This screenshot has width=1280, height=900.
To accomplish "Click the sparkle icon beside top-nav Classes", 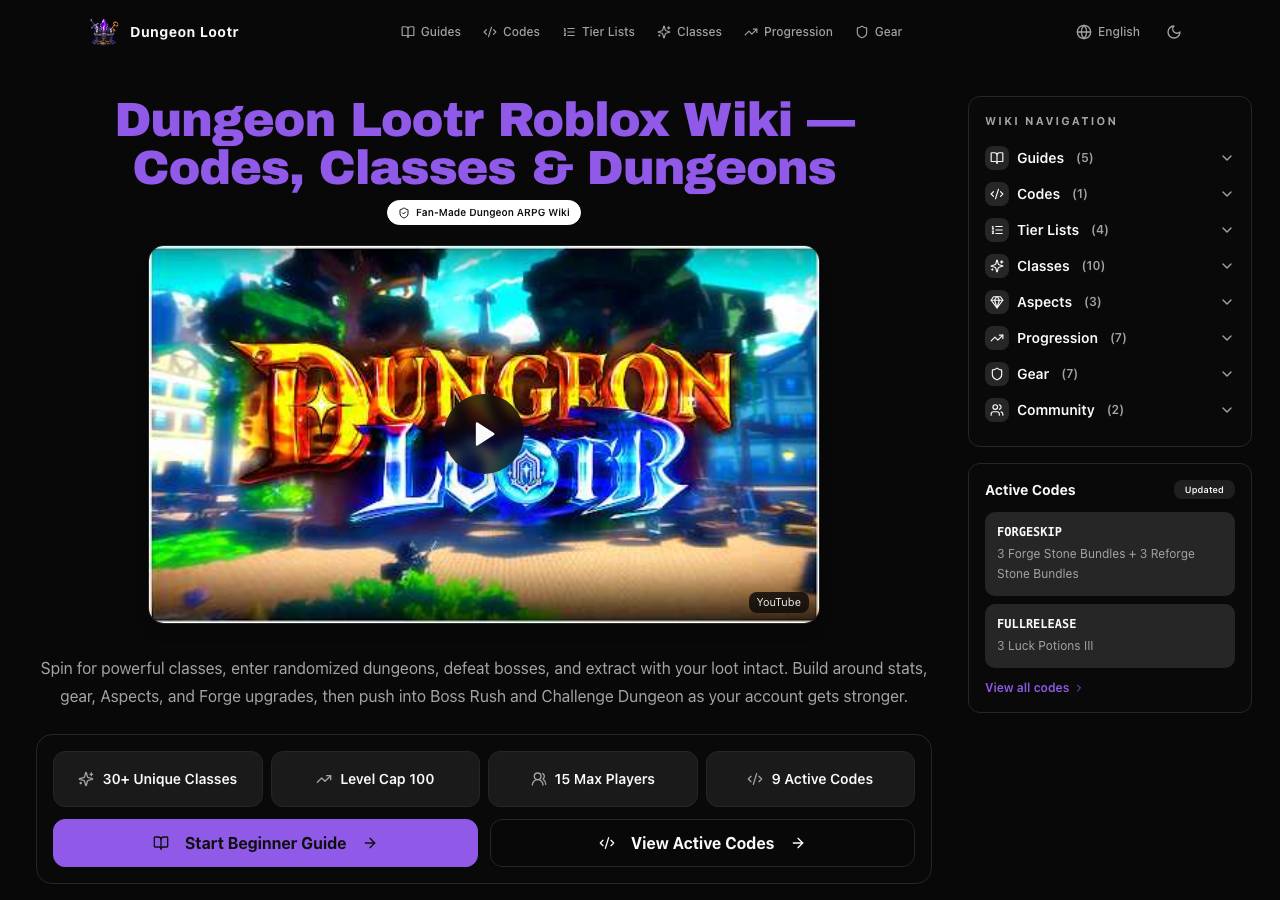I will (x=664, y=32).
